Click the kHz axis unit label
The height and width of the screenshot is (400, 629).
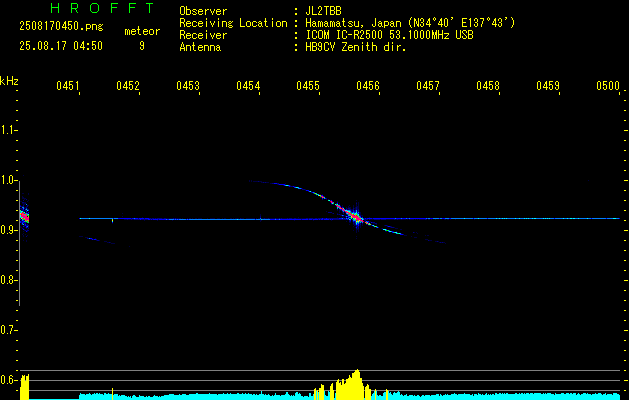click(9, 81)
